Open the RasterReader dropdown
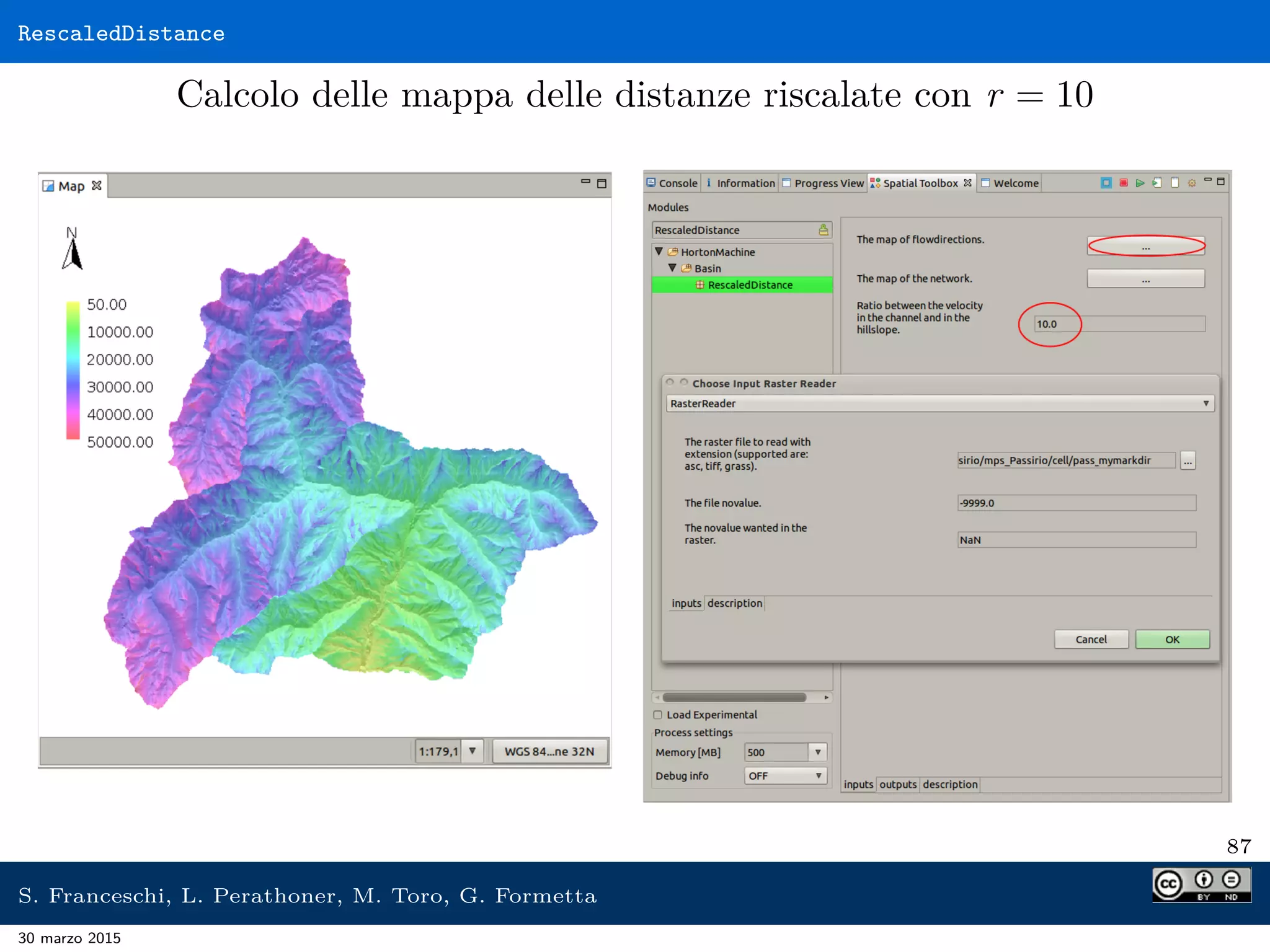Viewport: 1270px width, 952px height. 940,403
